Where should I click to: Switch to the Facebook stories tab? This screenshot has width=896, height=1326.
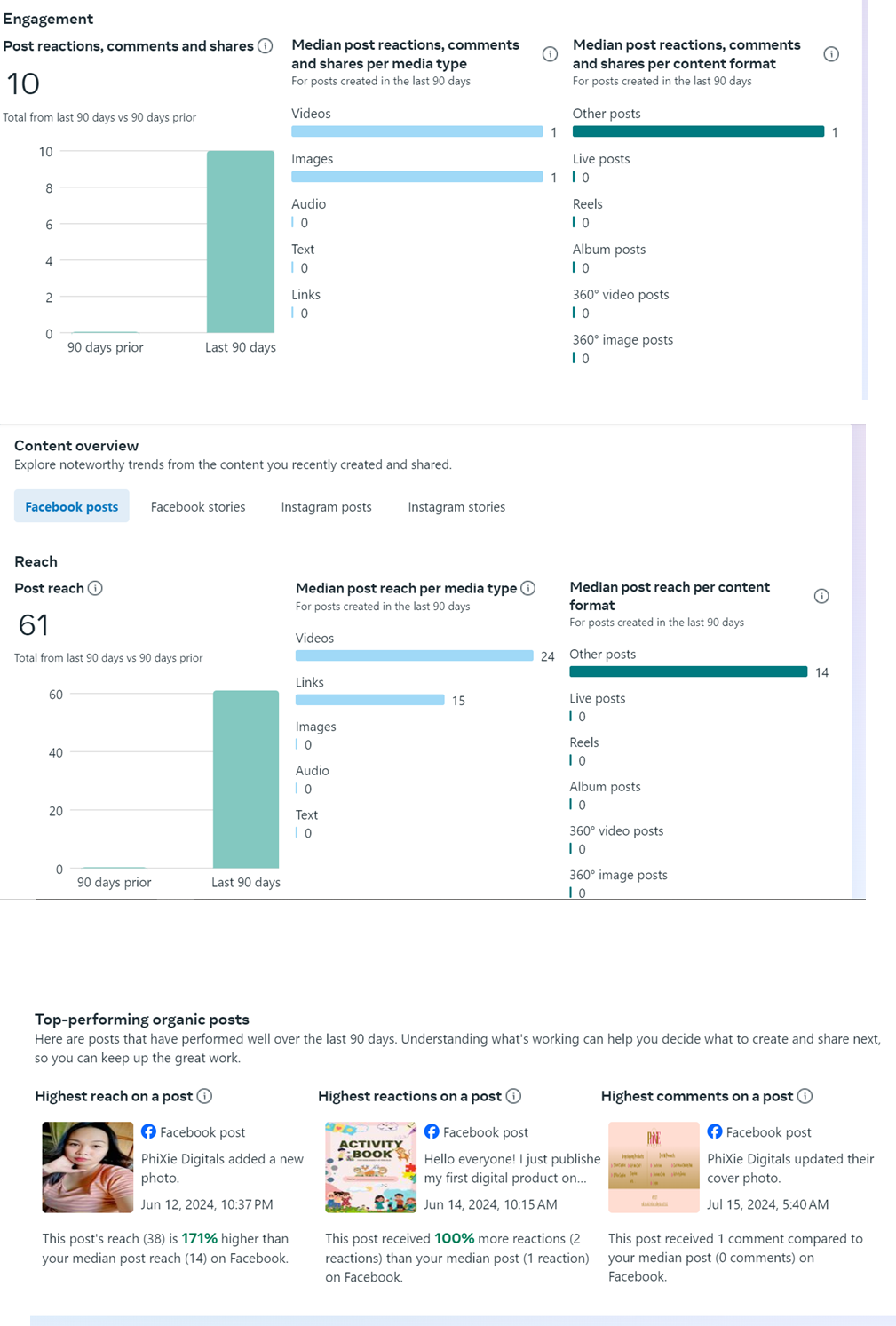click(198, 507)
